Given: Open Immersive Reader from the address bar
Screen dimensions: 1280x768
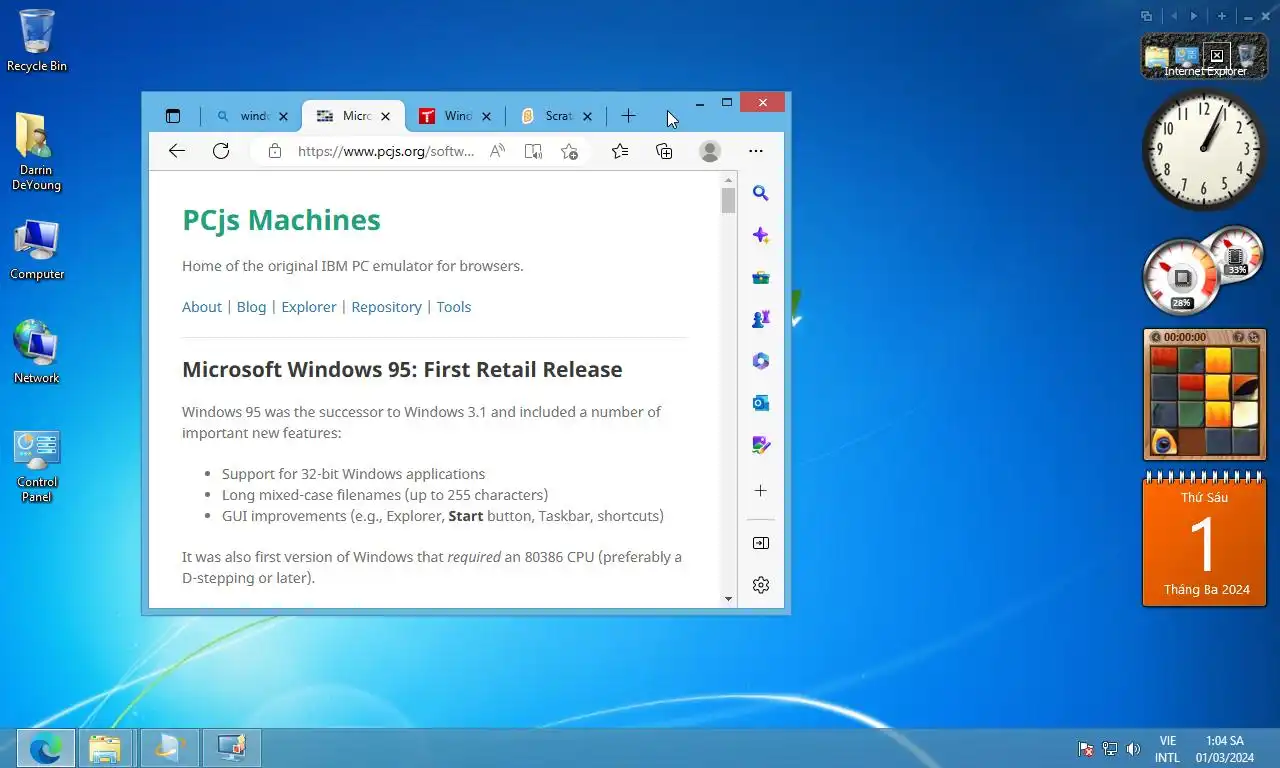Looking at the screenshot, I should pos(534,151).
